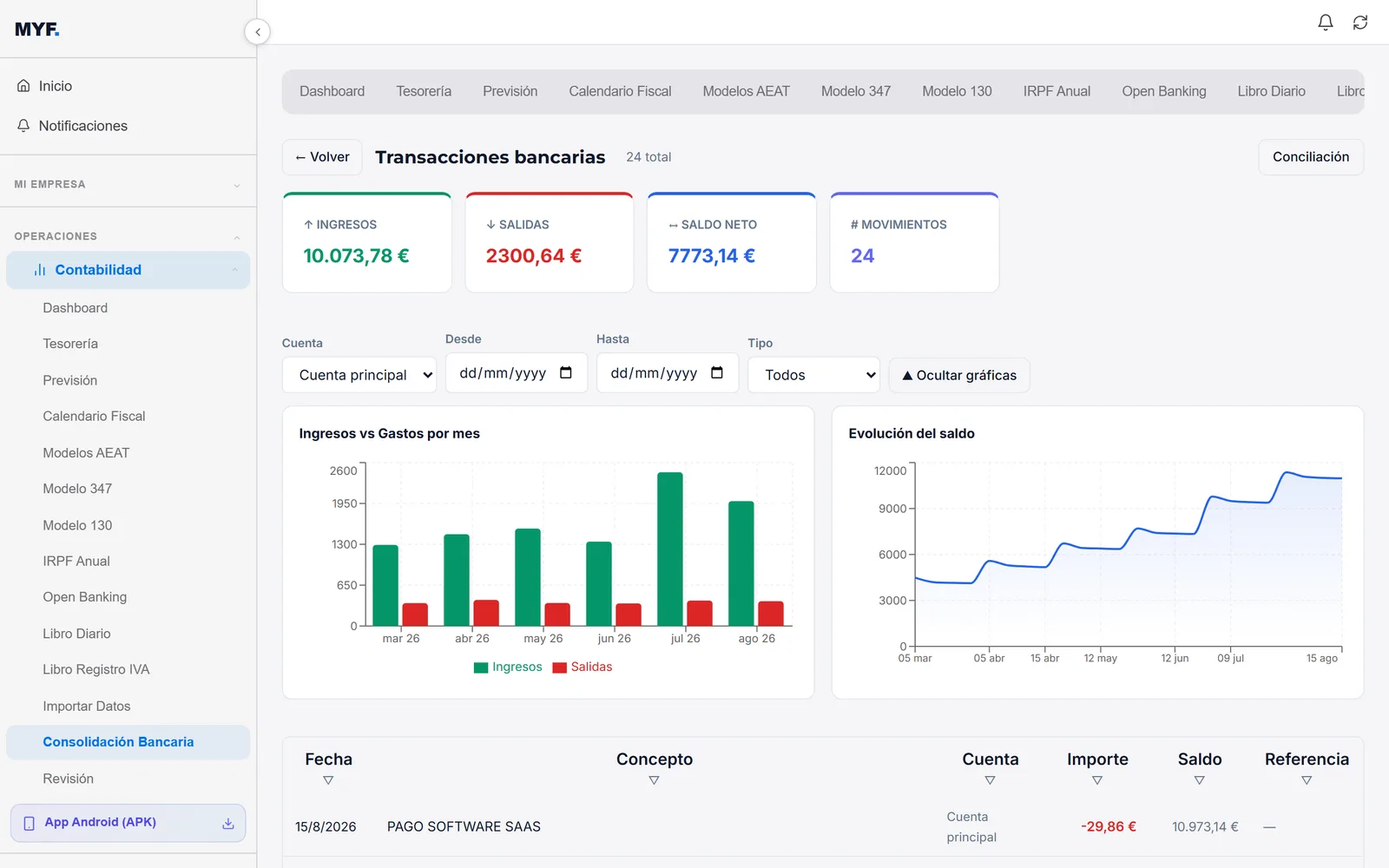Image resolution: width=1389 pixels, height=868 pixels.
Task: Collapse the OPERACIONES section
Action: coord(128,236)
